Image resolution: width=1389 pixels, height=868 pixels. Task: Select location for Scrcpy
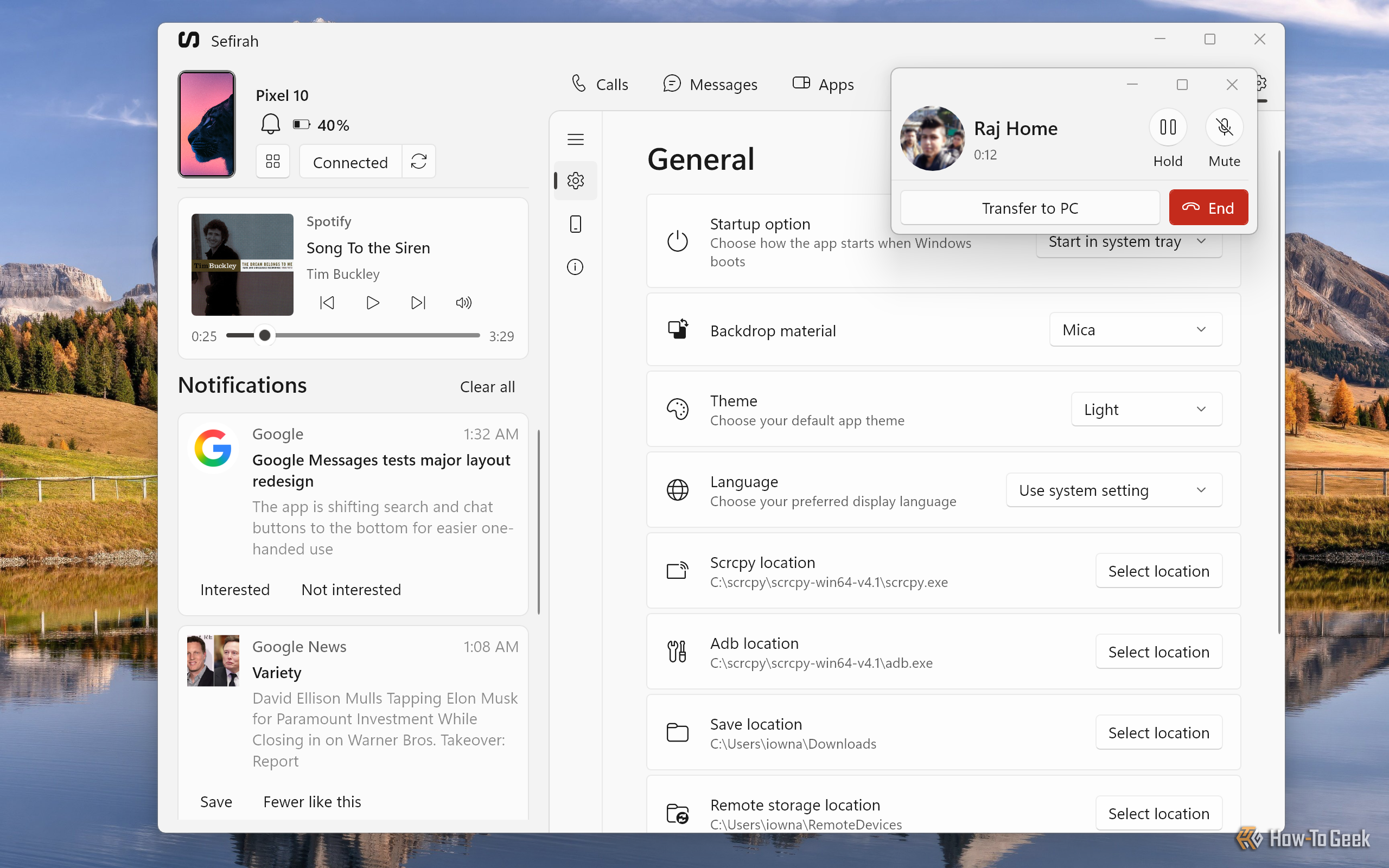click(x=1158, y=571)
